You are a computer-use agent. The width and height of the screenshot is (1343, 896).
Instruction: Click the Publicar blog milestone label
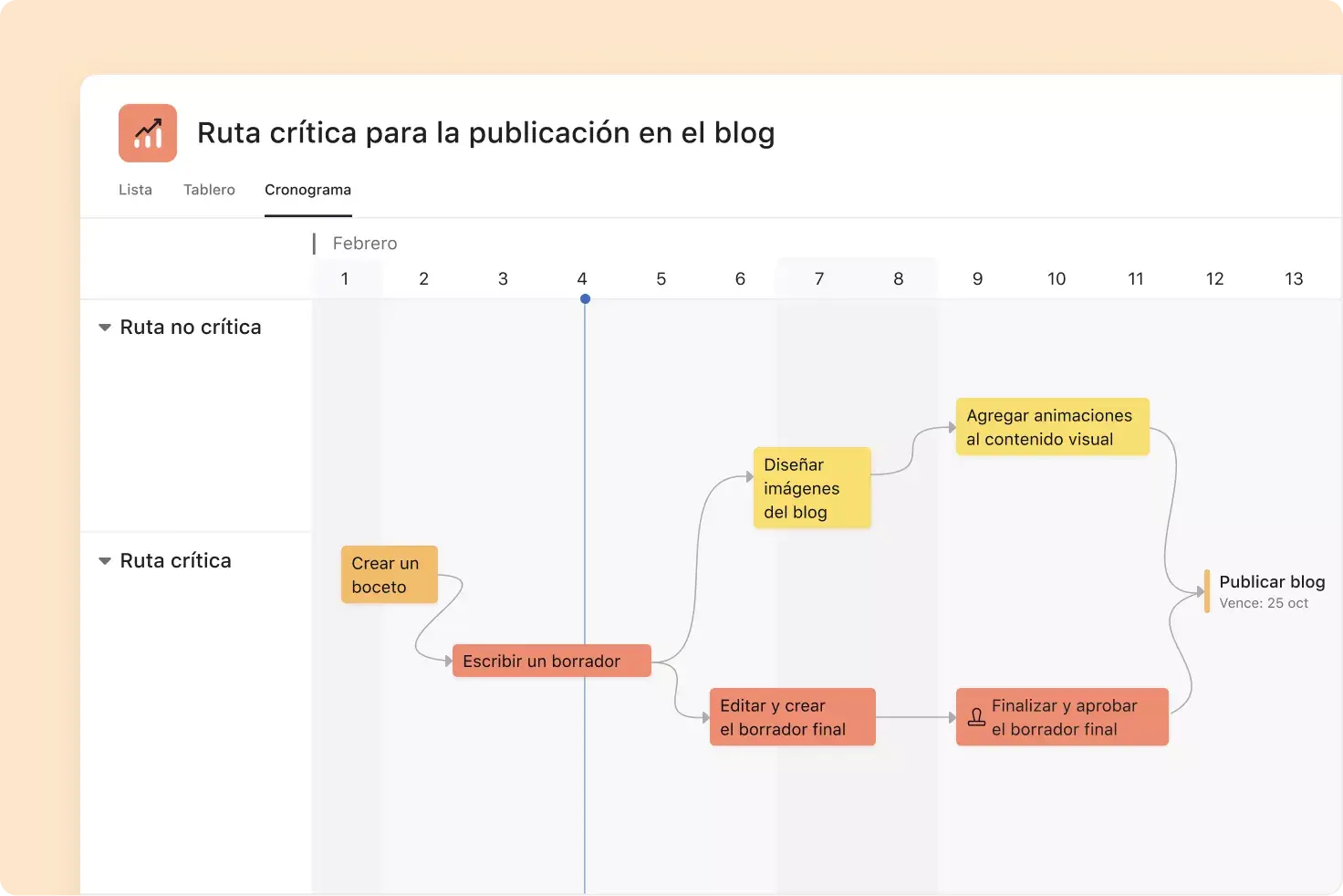pos(1272,581)
